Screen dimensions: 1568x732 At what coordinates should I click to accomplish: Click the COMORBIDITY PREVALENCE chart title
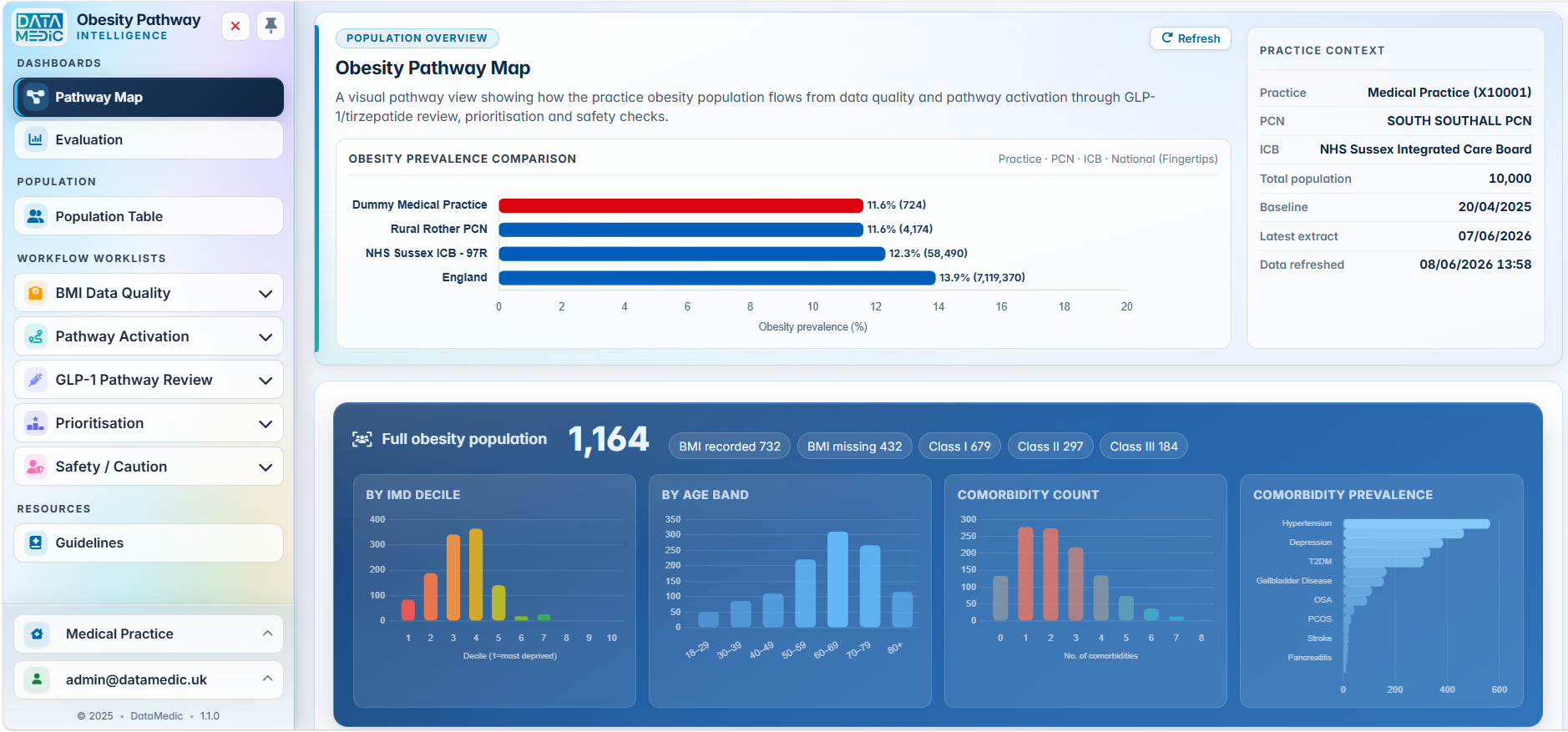[1343, 495]
